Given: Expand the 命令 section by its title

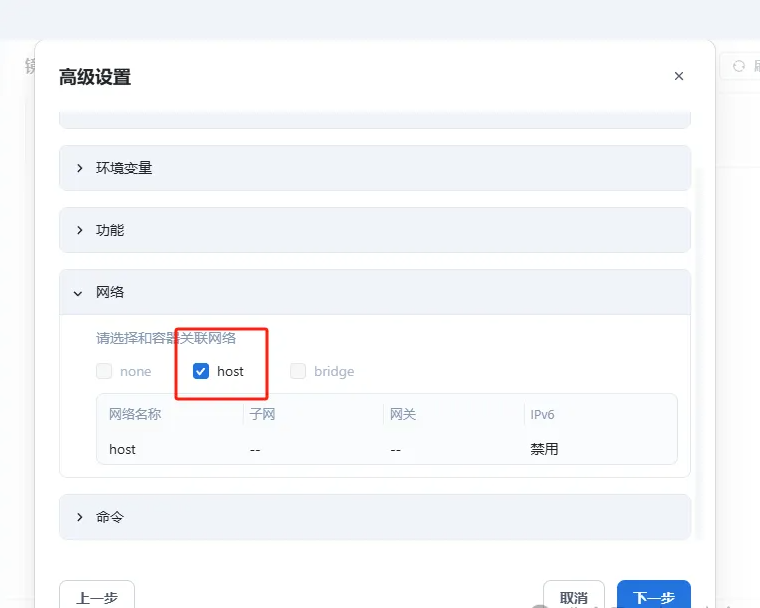Looking at the screenshot, I should click(110, 517).
